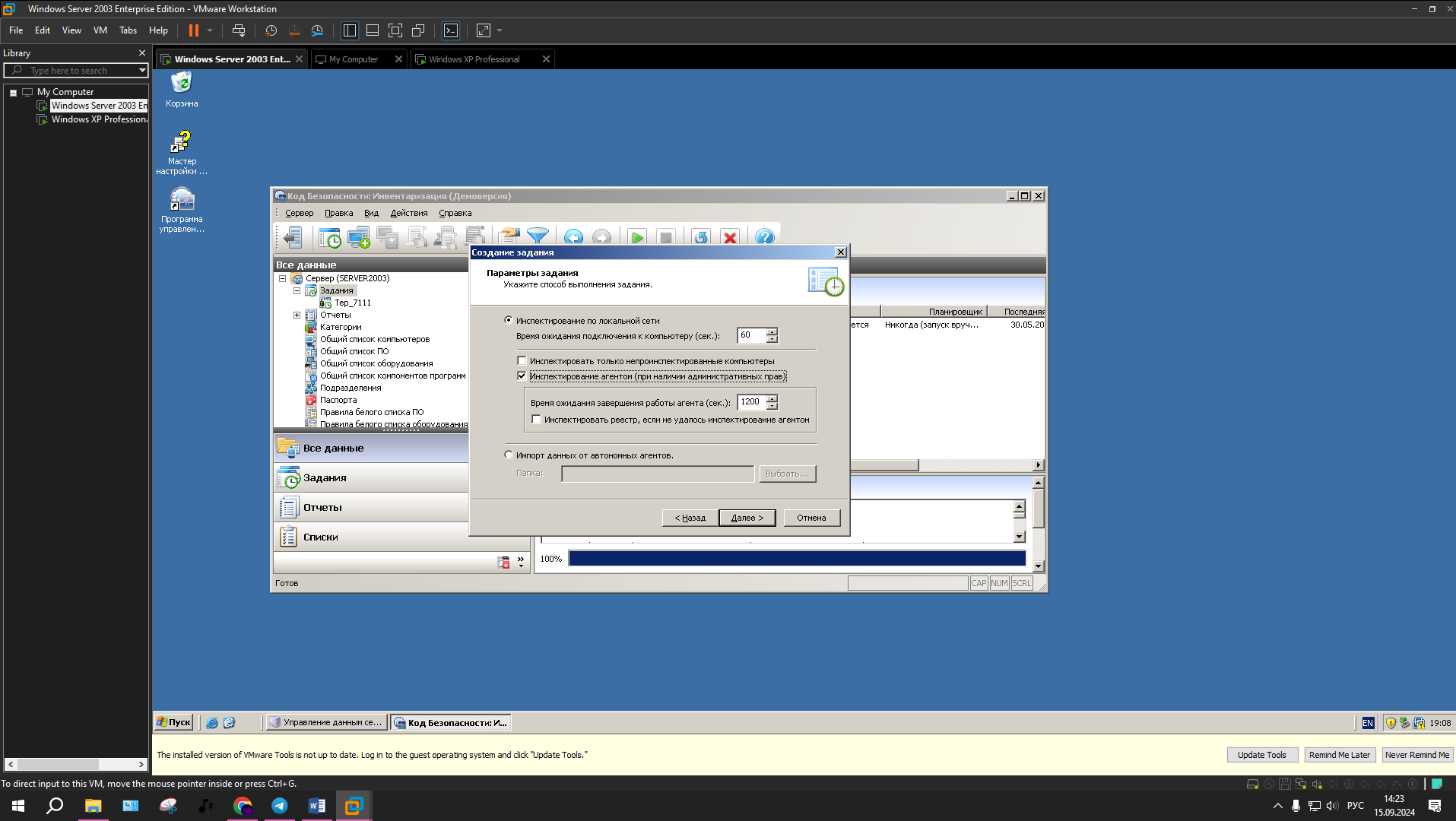1456x821 pixels.
Task: Open the Корзина recycle bin desktop icon
Action: [182, 90]
